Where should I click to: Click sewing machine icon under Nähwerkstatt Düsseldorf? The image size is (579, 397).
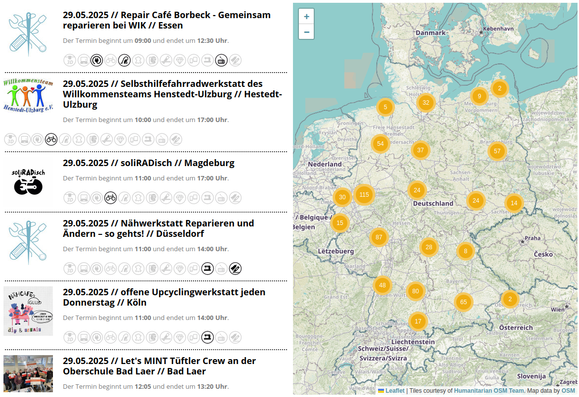coord(208,268)
